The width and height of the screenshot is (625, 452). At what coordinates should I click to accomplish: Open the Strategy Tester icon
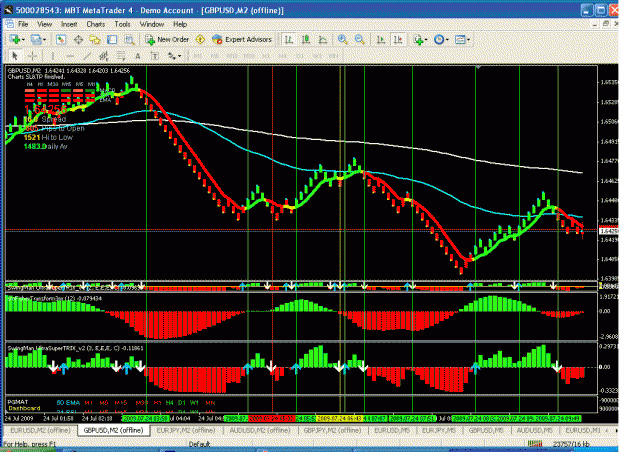[129, 39]
